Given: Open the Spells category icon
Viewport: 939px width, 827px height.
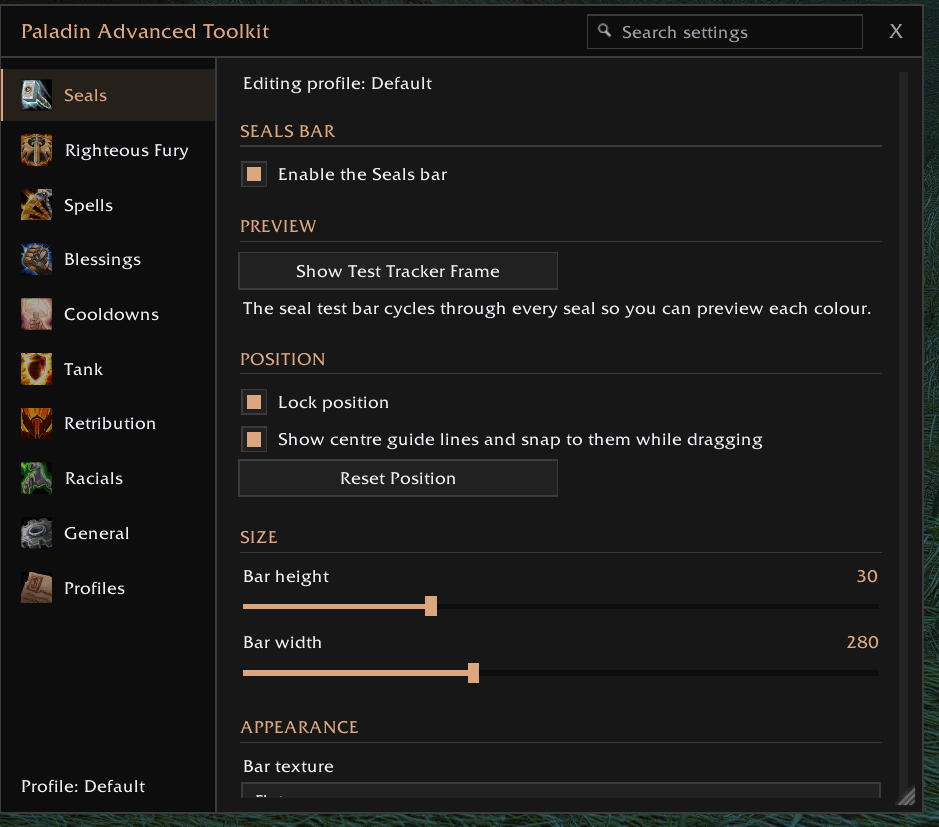Looking at the screenshot, I should pyautogui.click(x=37, y=205).
